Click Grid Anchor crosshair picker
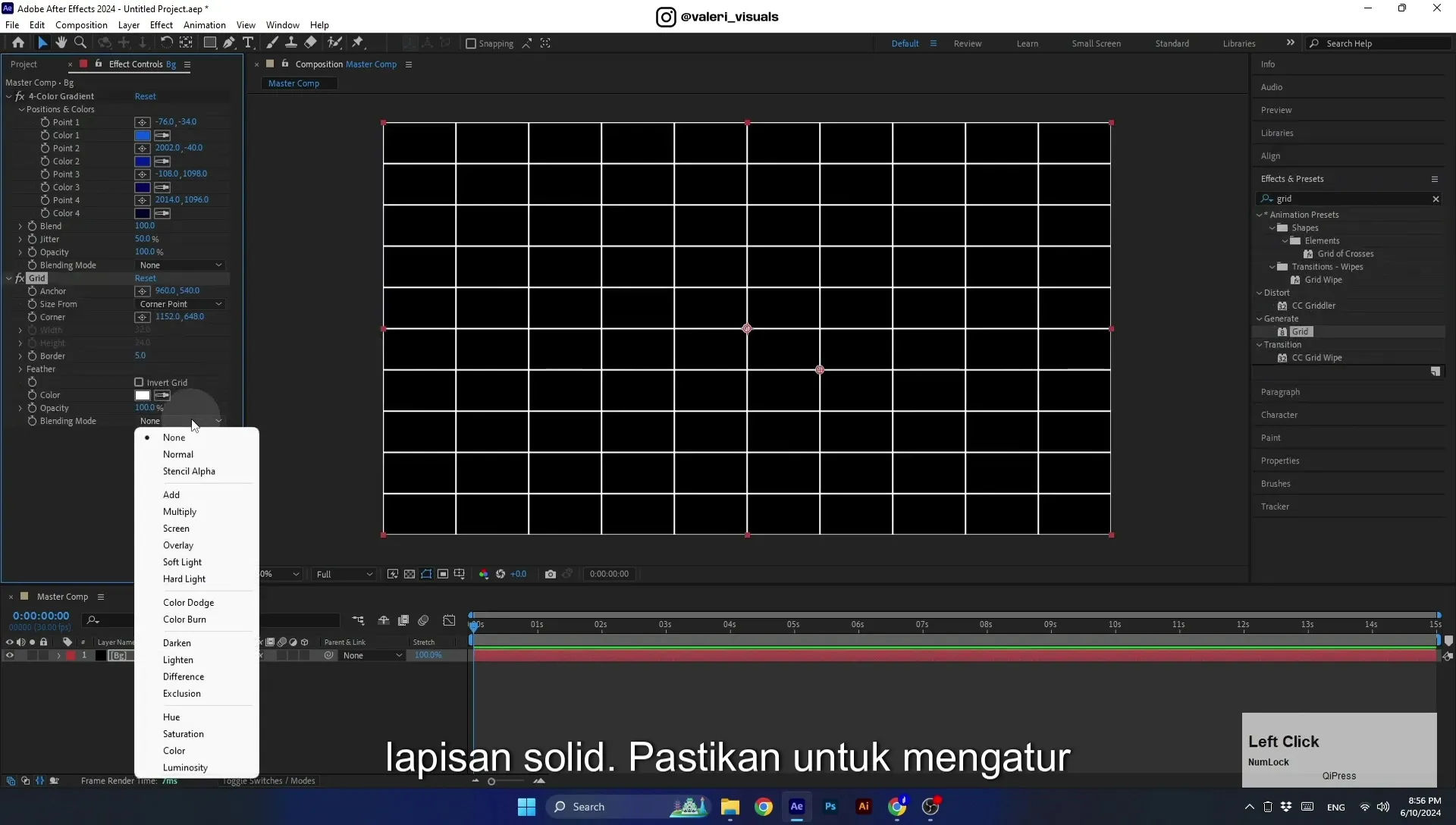1456x825 pixels. pos(142,291)
